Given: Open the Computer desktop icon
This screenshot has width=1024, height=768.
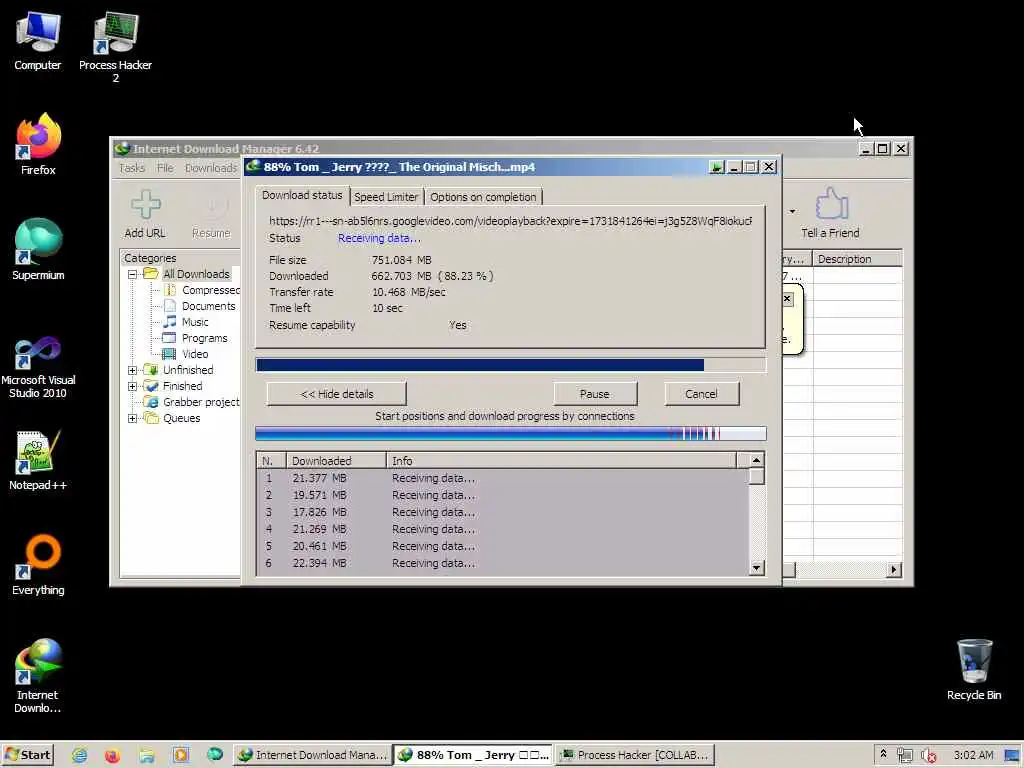Looking at the screenshot, I should [x=37, y=40].
